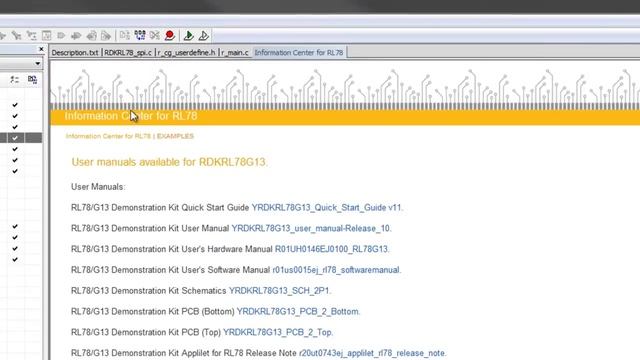The height and width of the screenshot is (360, 640).
Task: Click the EXAMPLES breadcrumb link
Action: pos(176,136)
